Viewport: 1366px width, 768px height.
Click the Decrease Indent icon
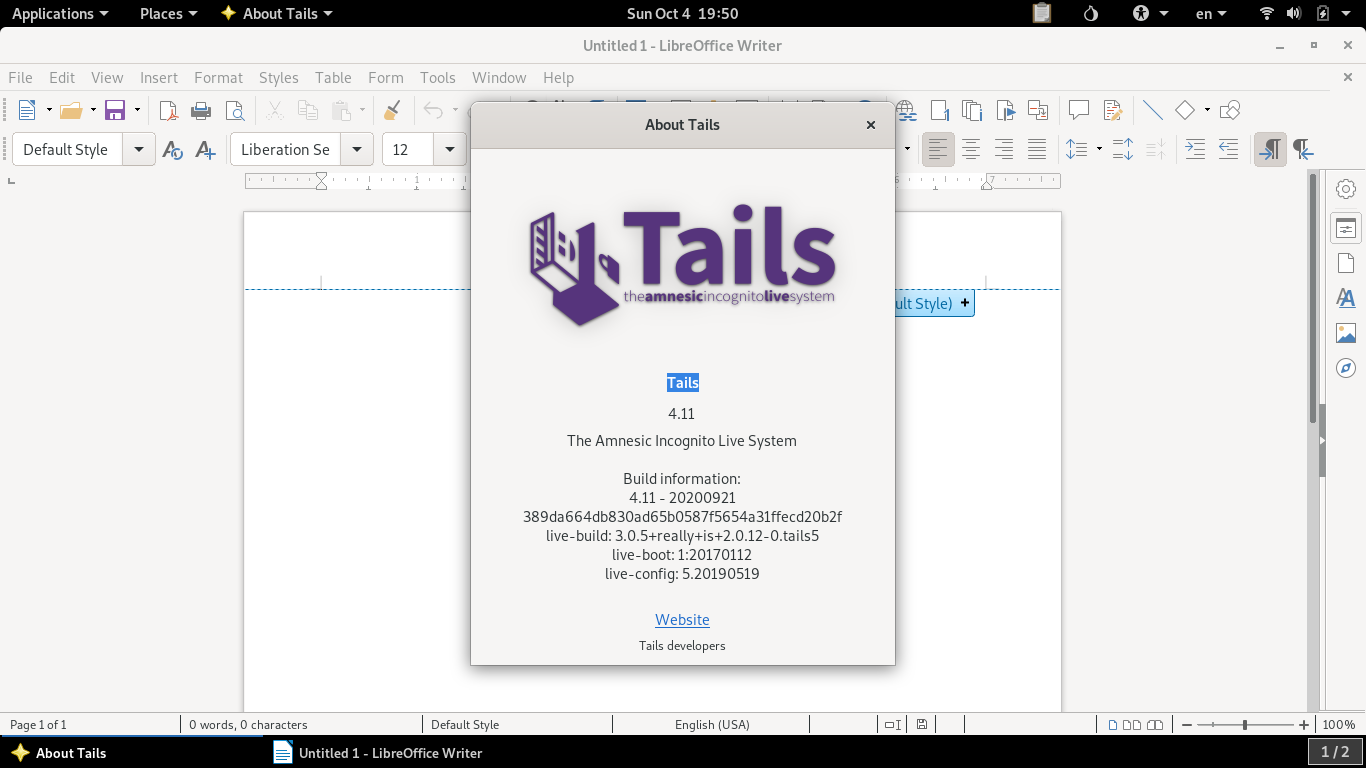(x=1228, y=150)
